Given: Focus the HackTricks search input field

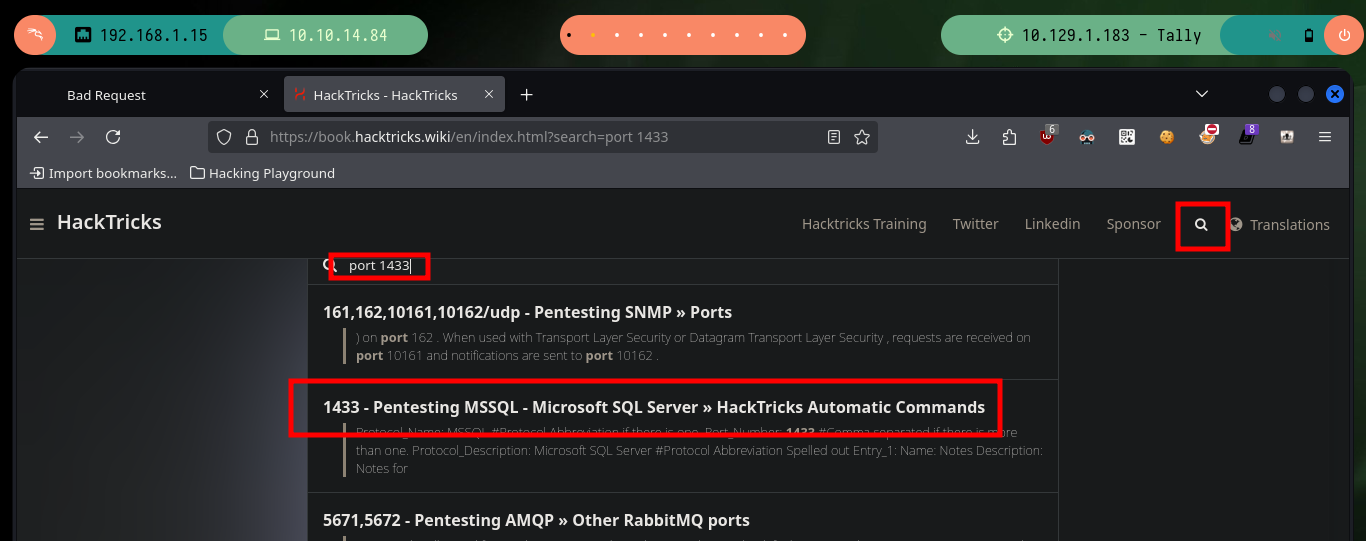Looking at the screenshot, I should (690, 266).
